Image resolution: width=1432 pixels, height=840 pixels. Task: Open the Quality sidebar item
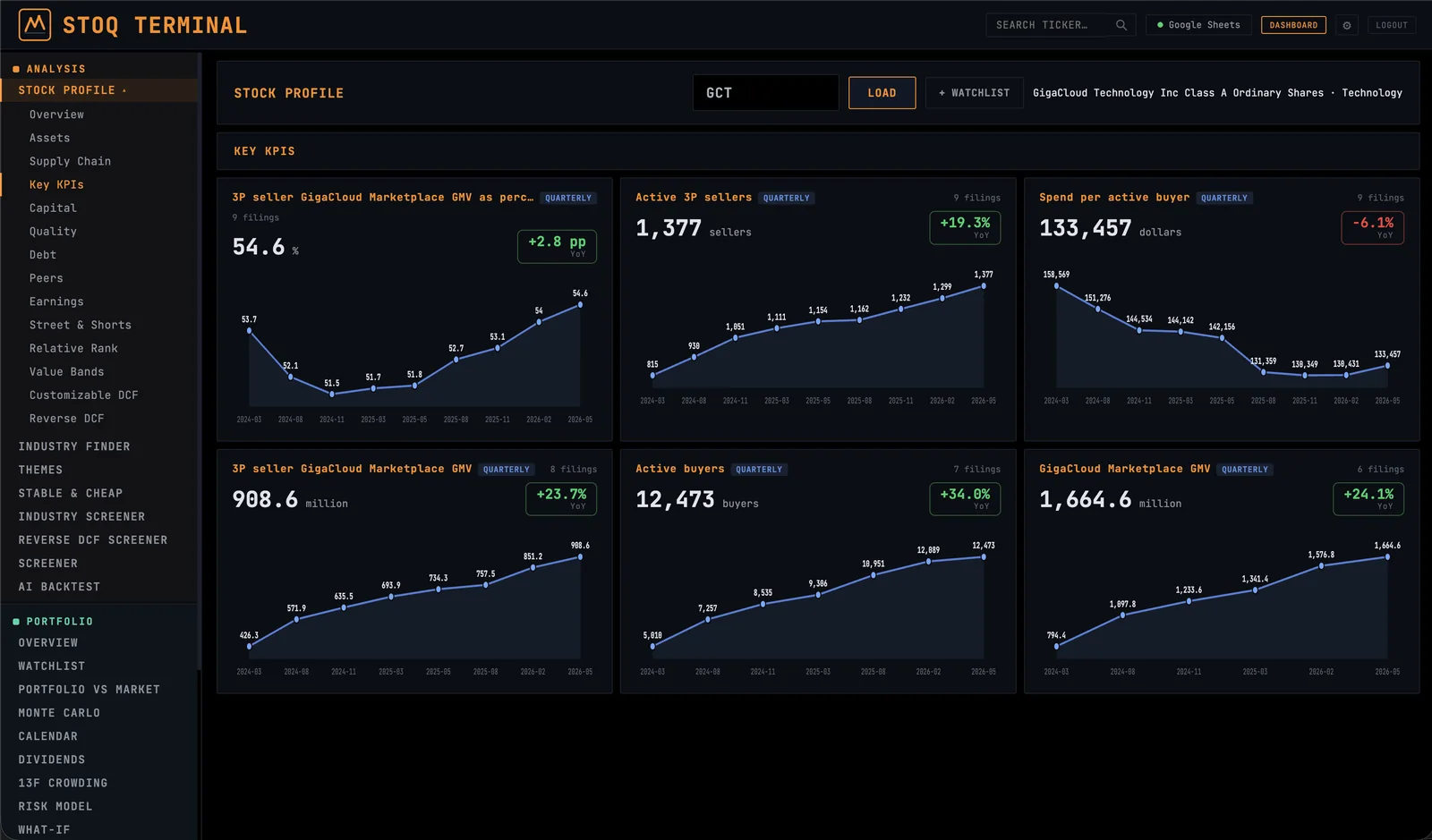pyautogui.click(x=53, y=231)
